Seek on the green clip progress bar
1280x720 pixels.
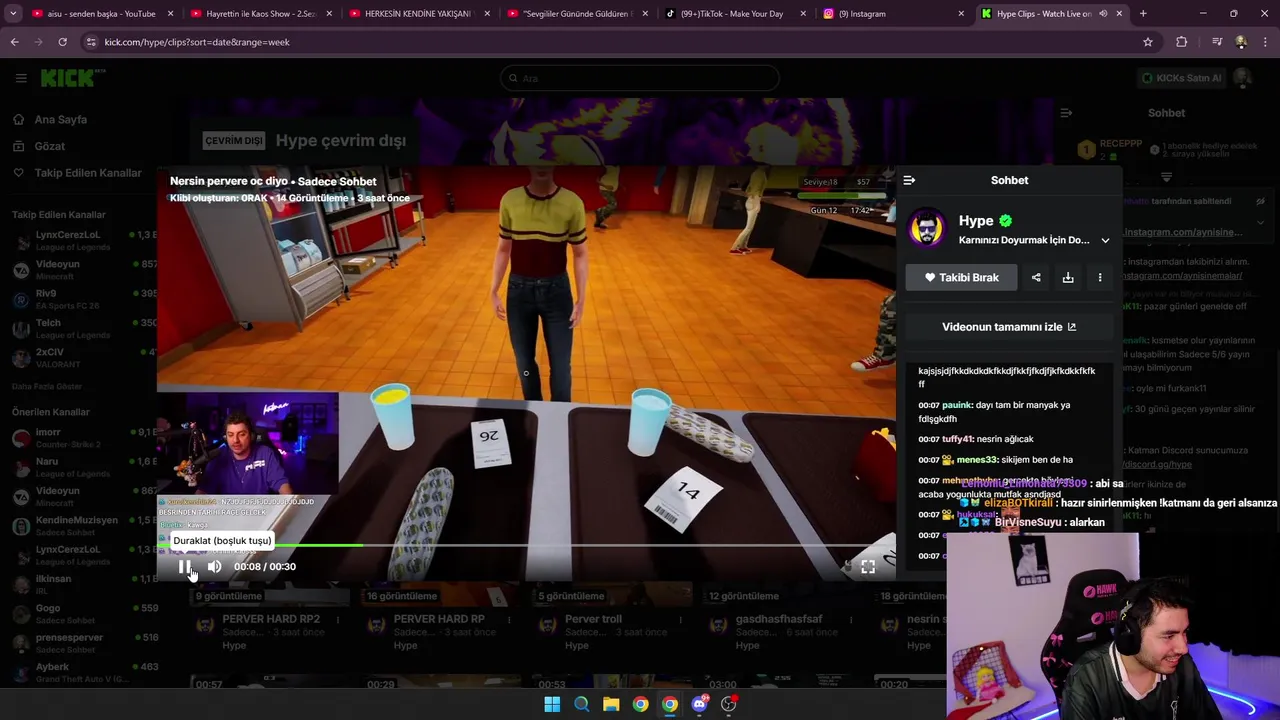tap(526, 546)
